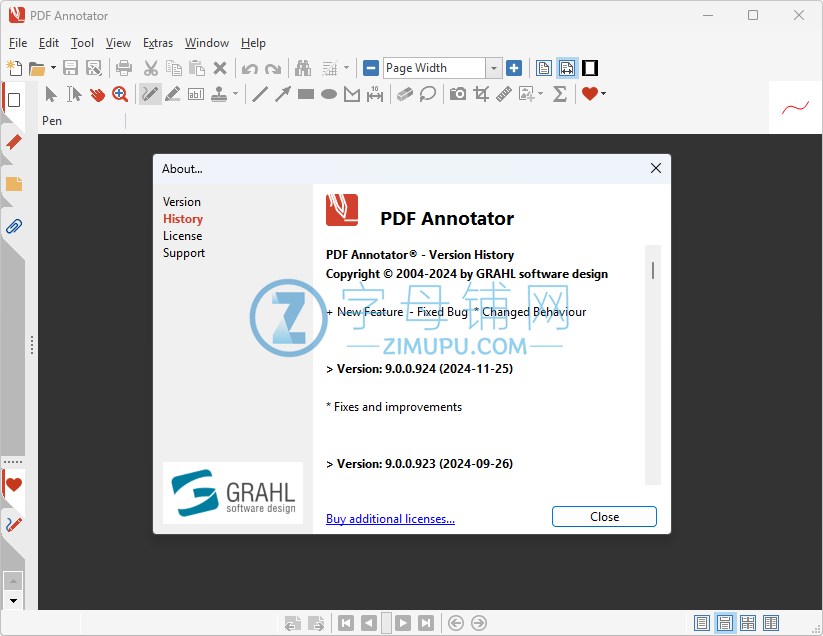Click the version history scrollbar thumb
The height and width of the screenshot is (636, 823).
pyautogui.click(x=653, y=271)
